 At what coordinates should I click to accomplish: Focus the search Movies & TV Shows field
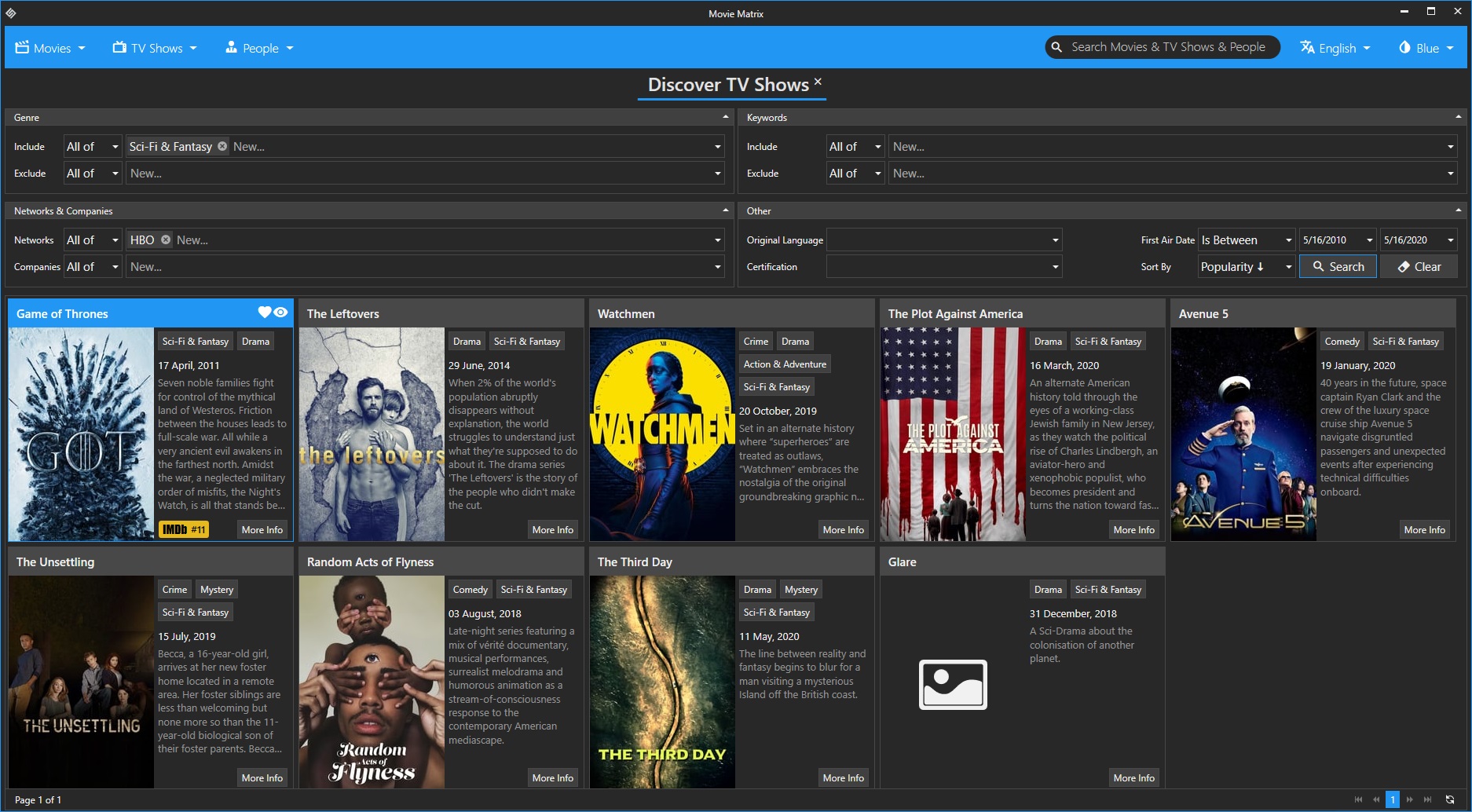tap(1163, 47)
